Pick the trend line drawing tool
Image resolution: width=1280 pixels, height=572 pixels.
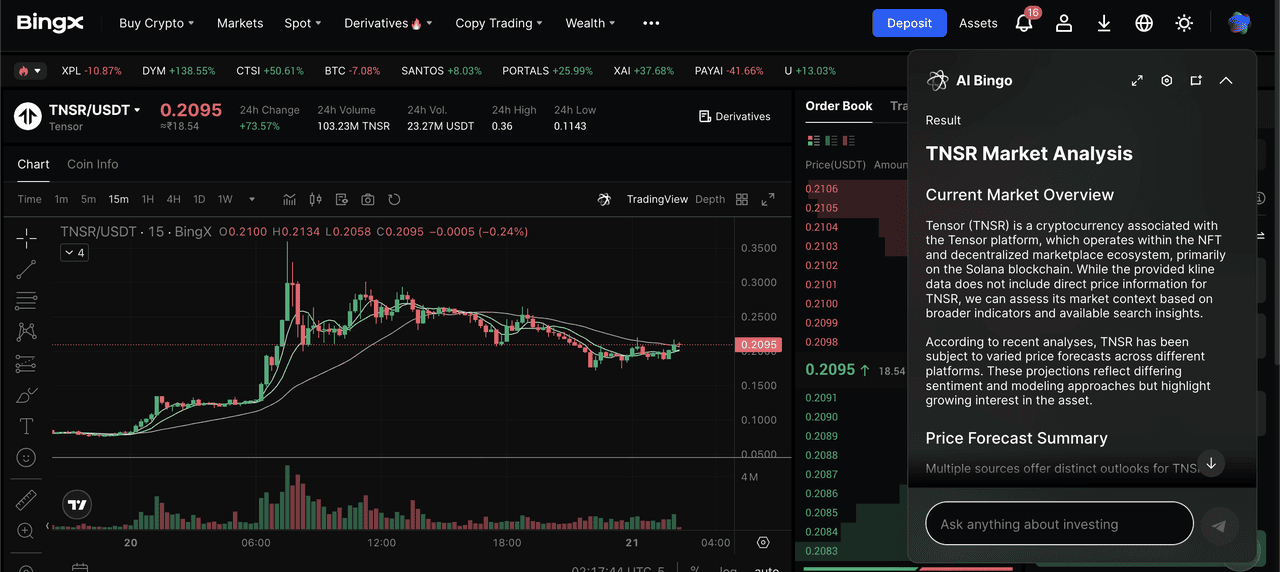click(x=27, y=268)
